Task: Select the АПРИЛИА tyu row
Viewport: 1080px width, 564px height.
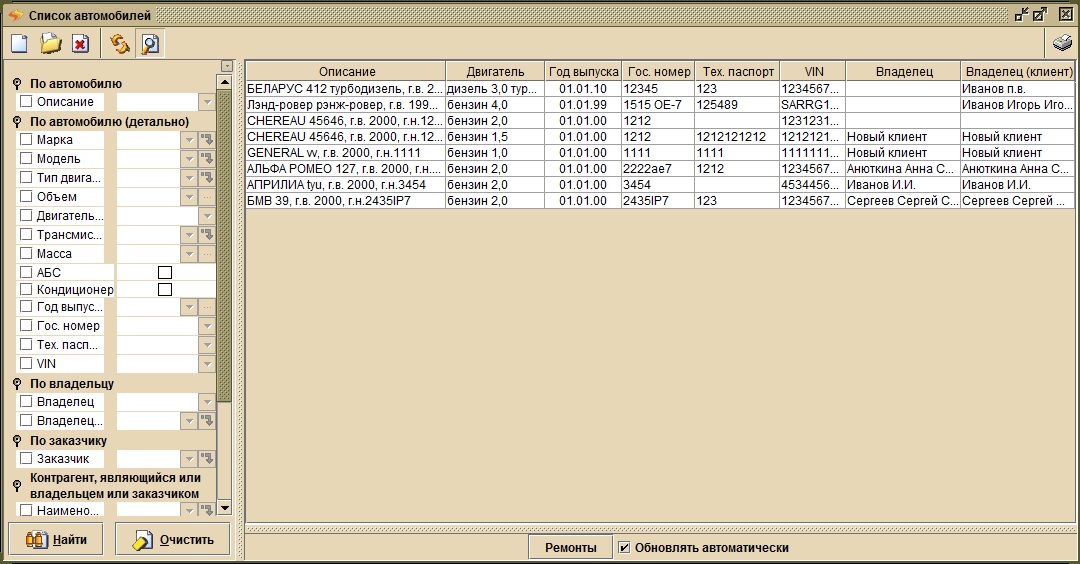Action: (x=660, y=185)
